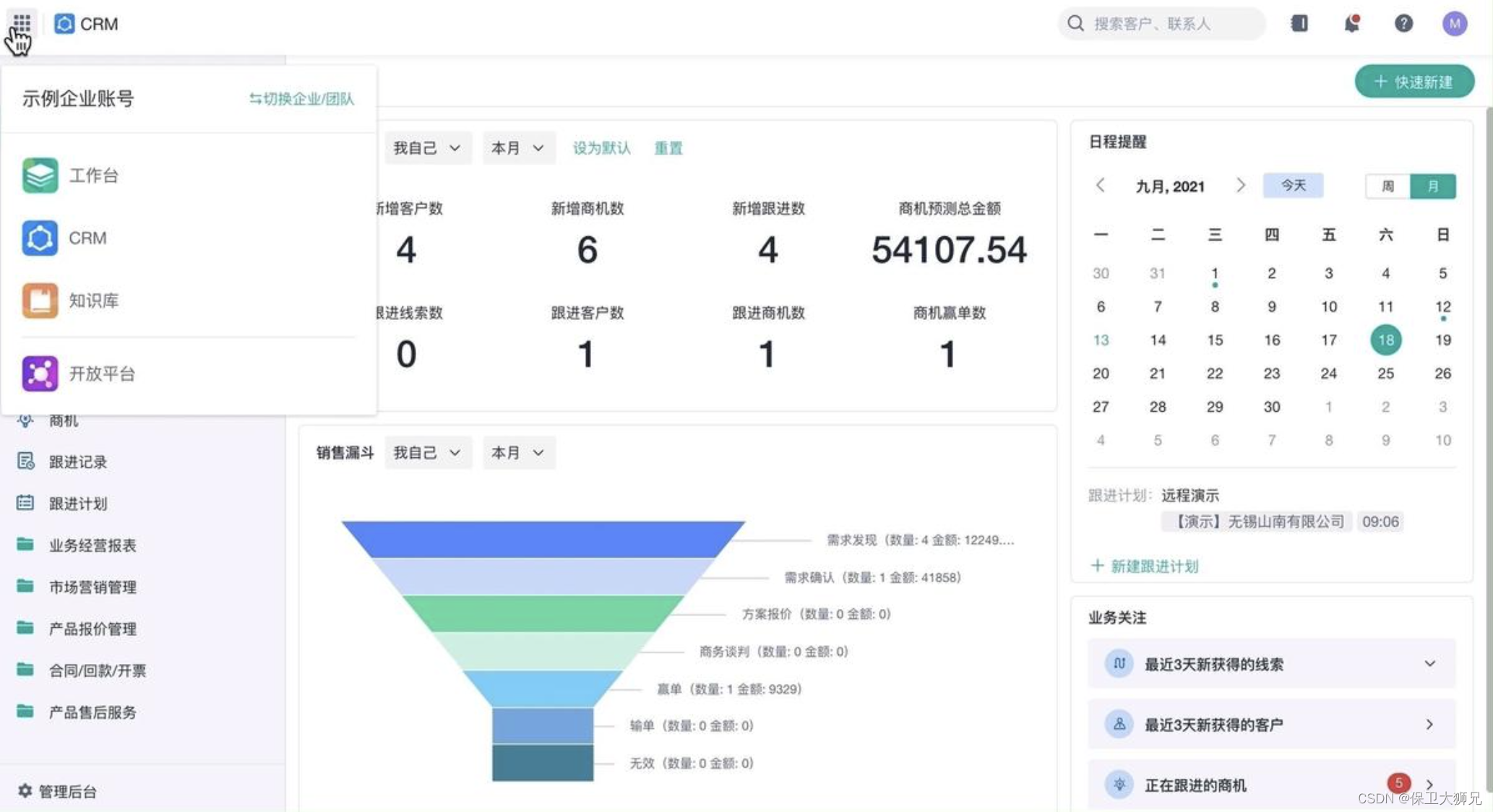Open top 本月 period dropdown
Image resolution: width=1493 pixels, height=812 pixels.
517,148
